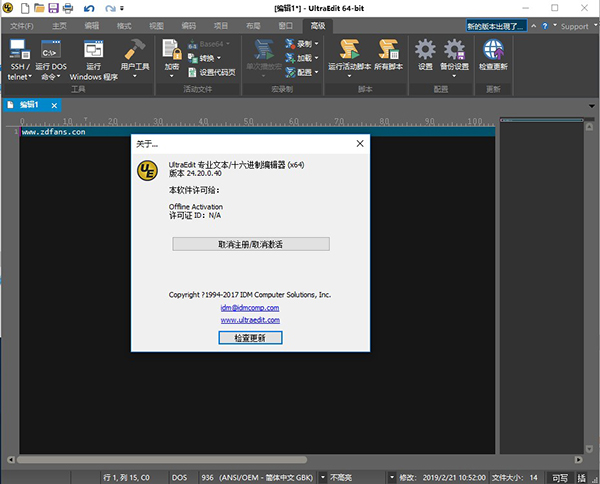Image resolution: width=600 pixels, height=484 pixels.
Task: Expand the macro configure (配置) dropdown arrow
Action: tap(316, 72)
